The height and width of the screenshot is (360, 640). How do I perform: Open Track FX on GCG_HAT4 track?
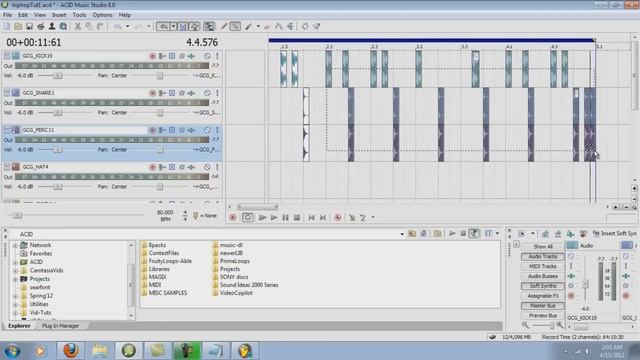191,167
